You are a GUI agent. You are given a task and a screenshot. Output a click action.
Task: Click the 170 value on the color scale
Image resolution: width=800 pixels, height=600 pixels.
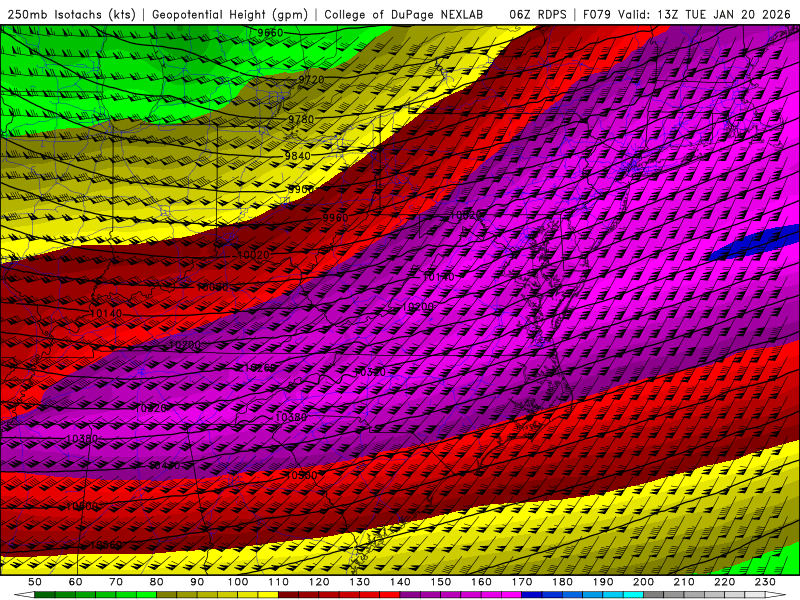522,582
